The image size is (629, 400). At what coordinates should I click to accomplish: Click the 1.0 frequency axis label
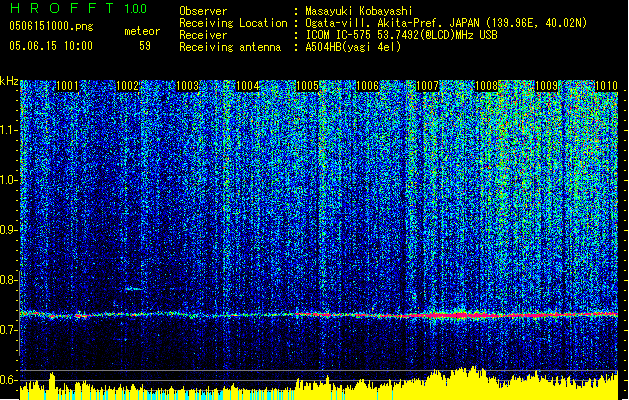pyautogui.click(x=9, y=179)
